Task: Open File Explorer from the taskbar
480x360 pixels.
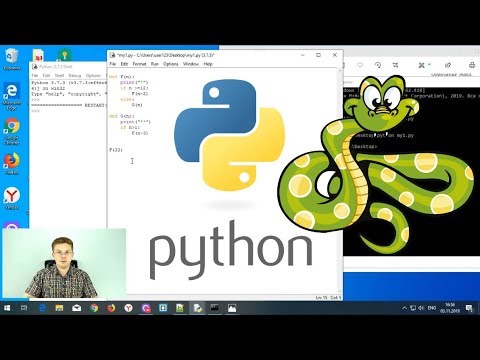Action: click(x=59, y=308)
